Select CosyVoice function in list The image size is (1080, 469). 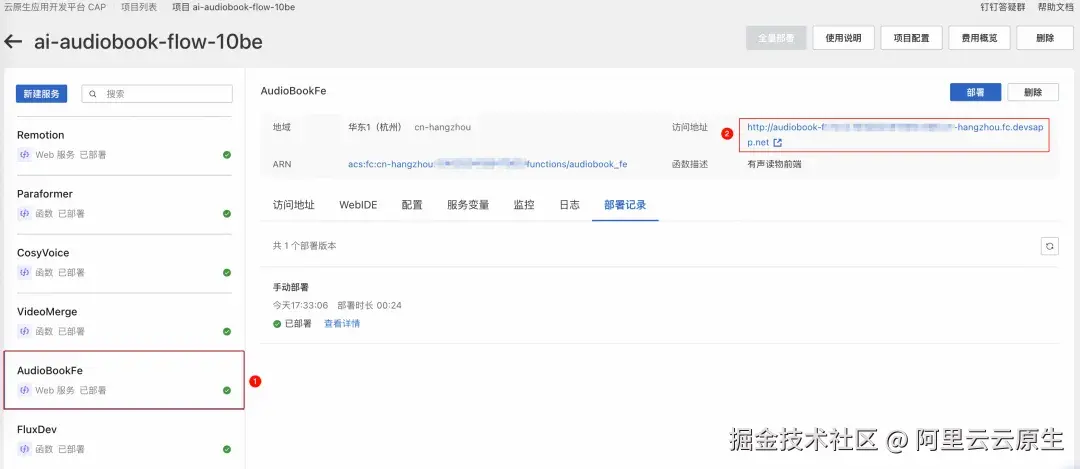coord(124,263)
